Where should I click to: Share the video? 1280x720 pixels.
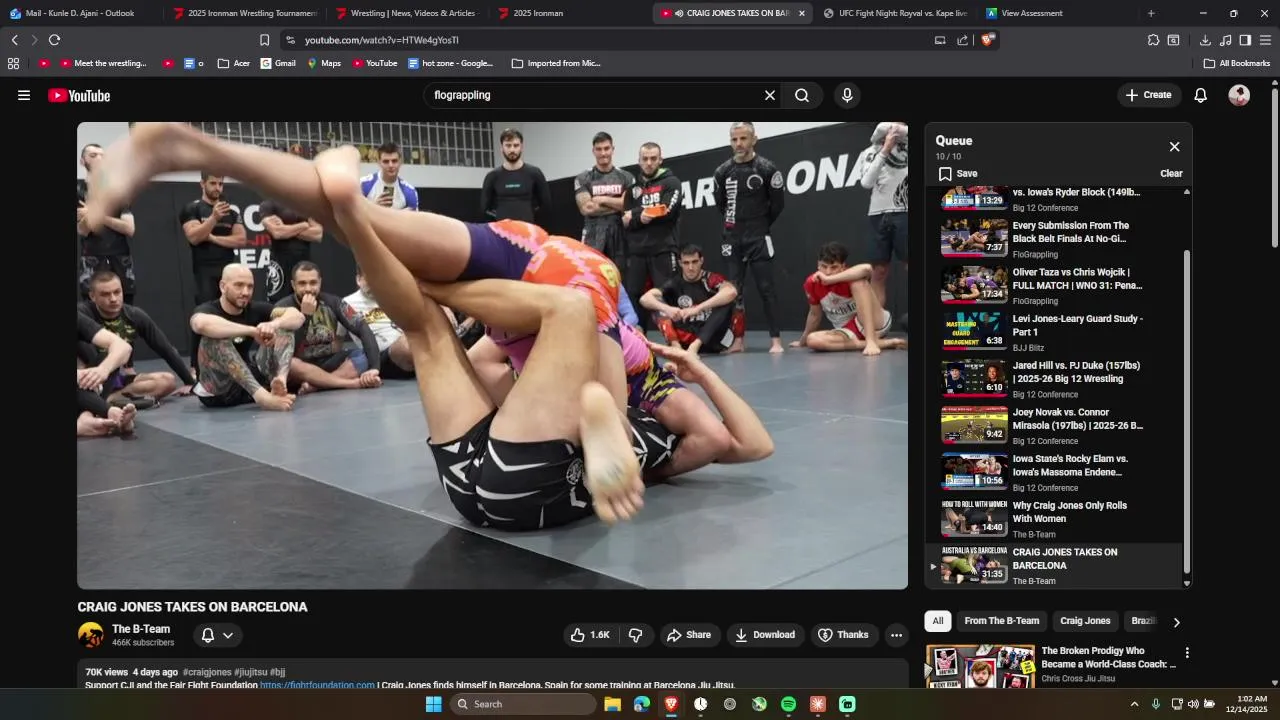pos(689,635)
